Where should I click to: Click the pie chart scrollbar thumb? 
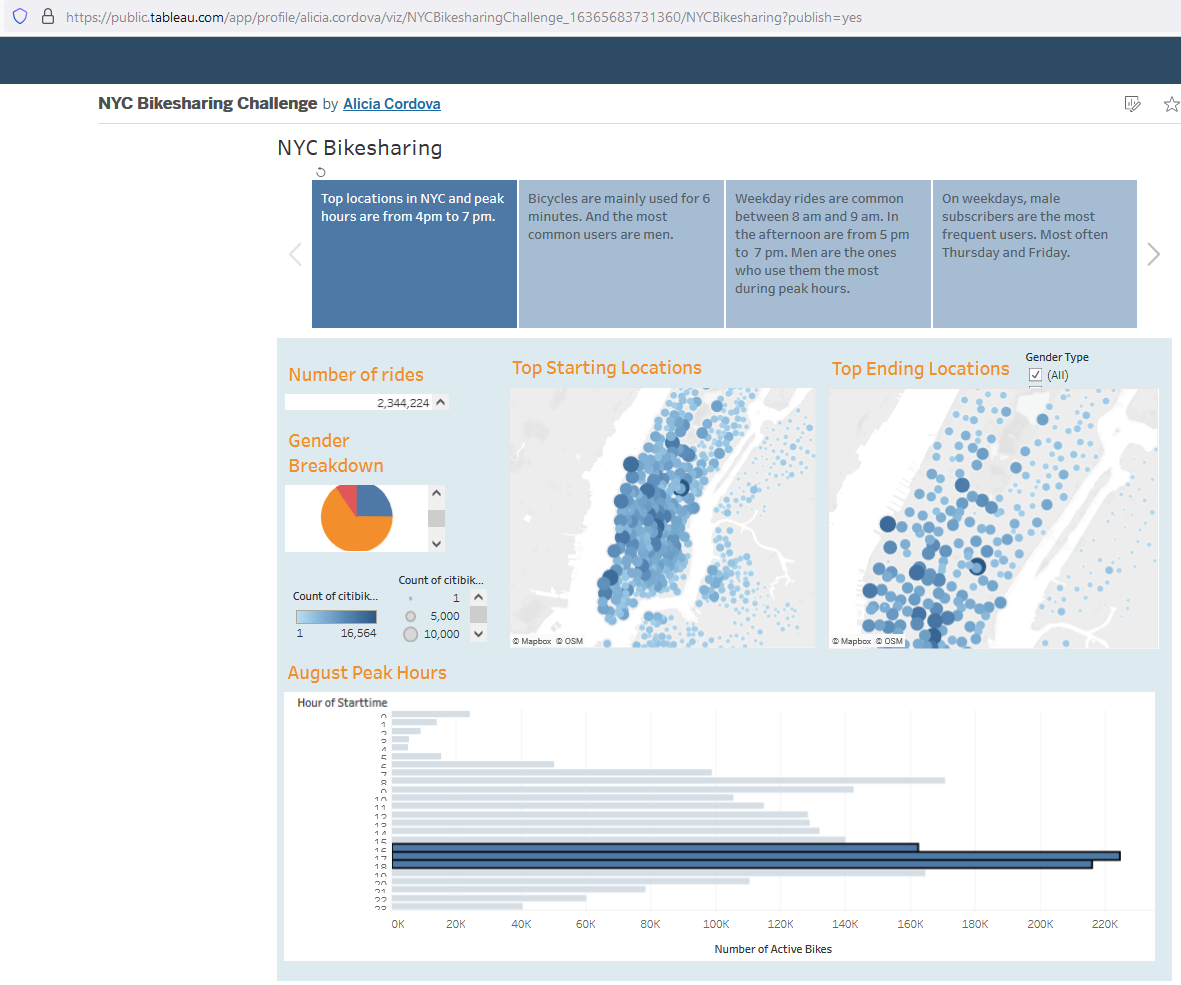tap(436, 518)
